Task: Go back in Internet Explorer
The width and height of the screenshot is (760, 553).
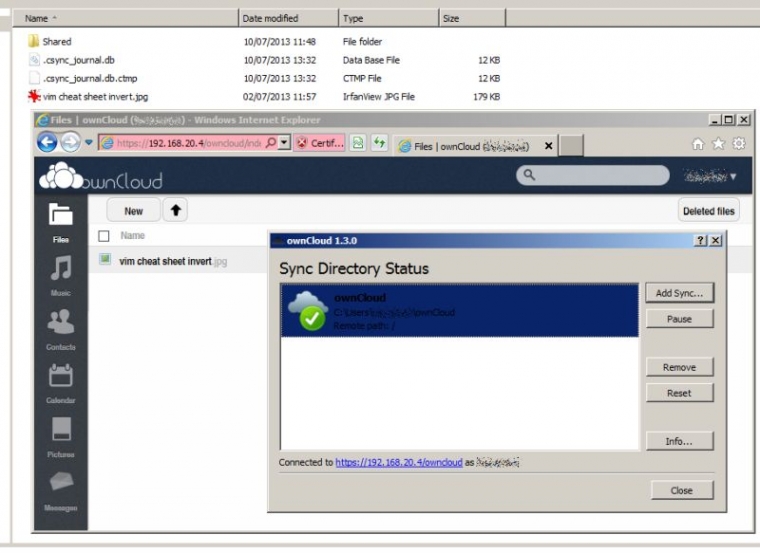Action: tap(47, 142)
